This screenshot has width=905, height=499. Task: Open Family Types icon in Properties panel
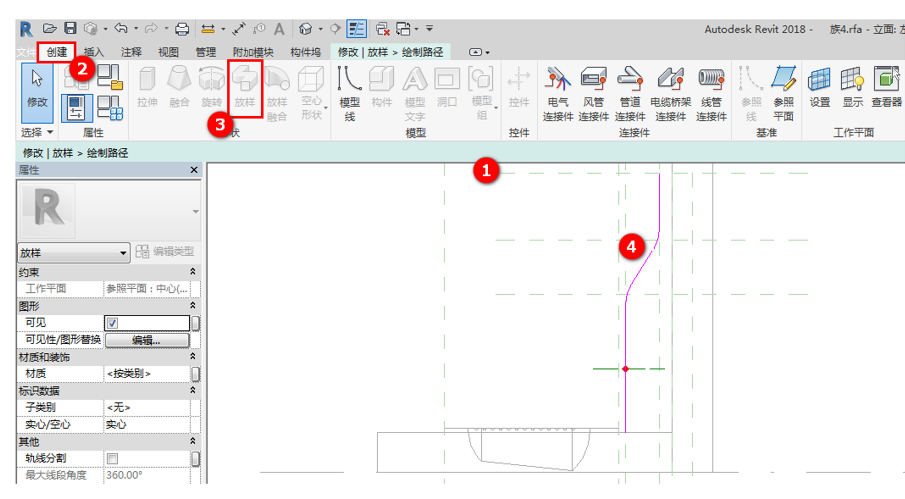click(x=110, y=108)
